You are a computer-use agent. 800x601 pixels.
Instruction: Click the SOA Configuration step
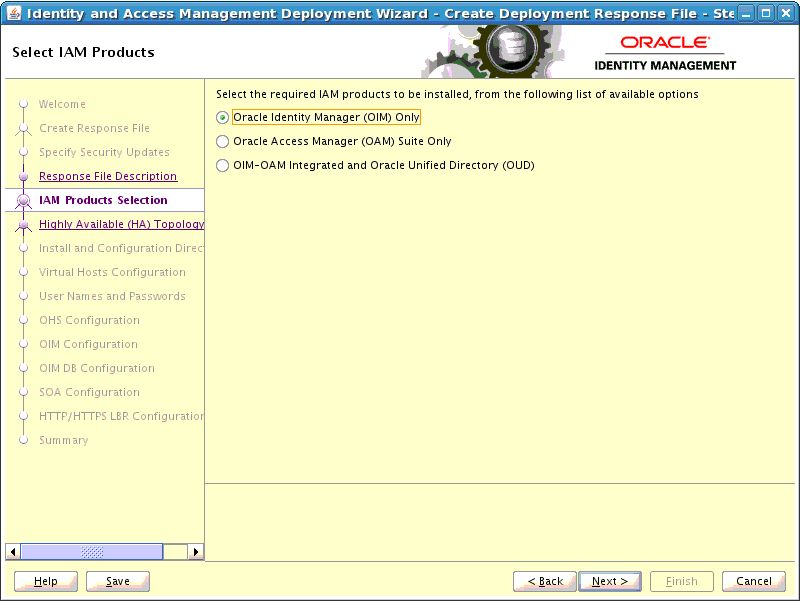[x=89, y=392]
